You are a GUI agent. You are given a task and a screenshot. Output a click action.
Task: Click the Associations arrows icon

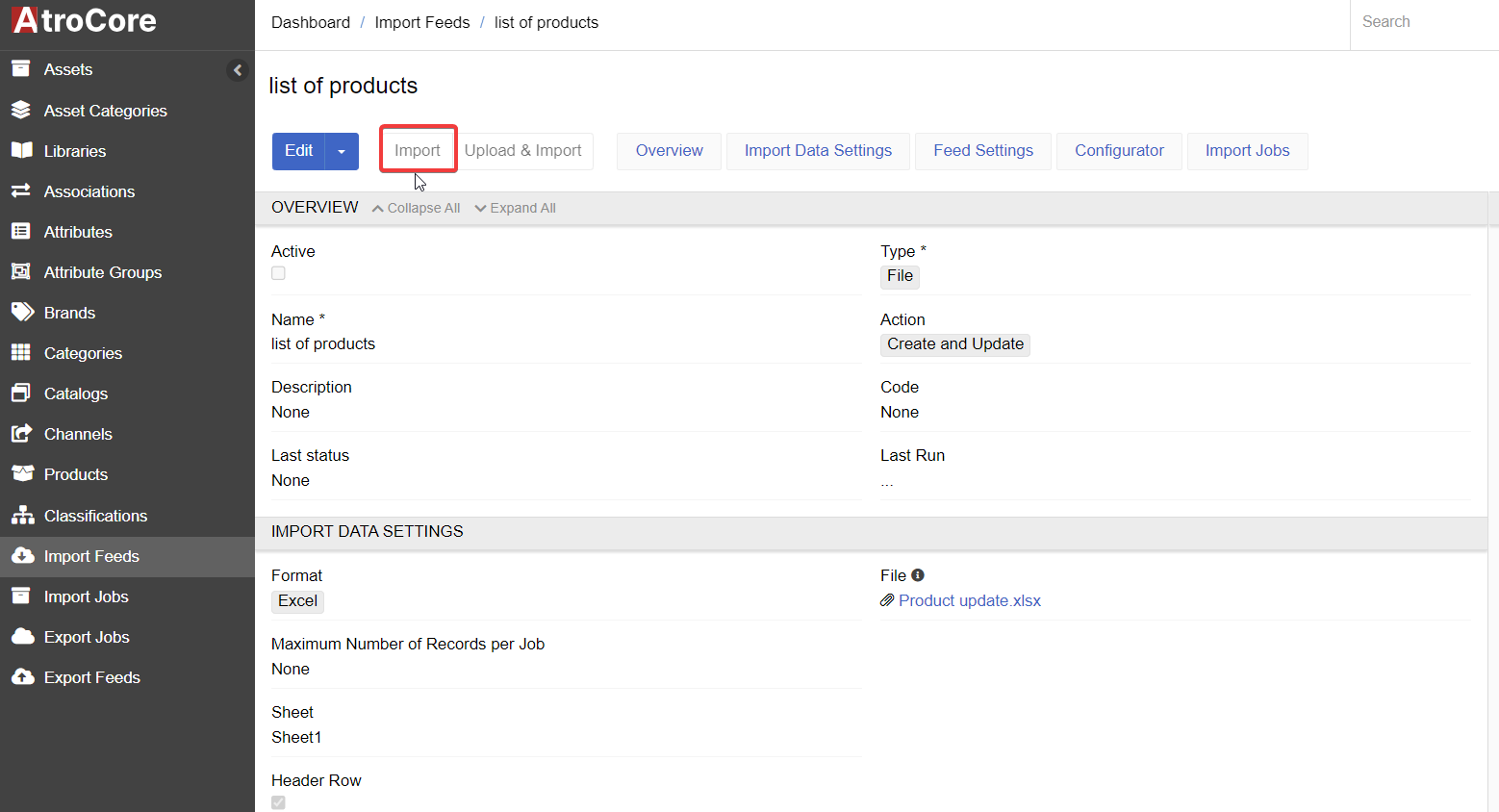click(21, 191)
